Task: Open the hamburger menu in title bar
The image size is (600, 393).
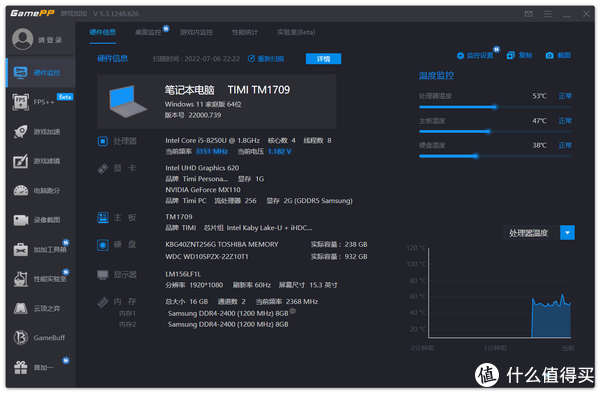Action: pyautogui.click(x=548, y=14)
